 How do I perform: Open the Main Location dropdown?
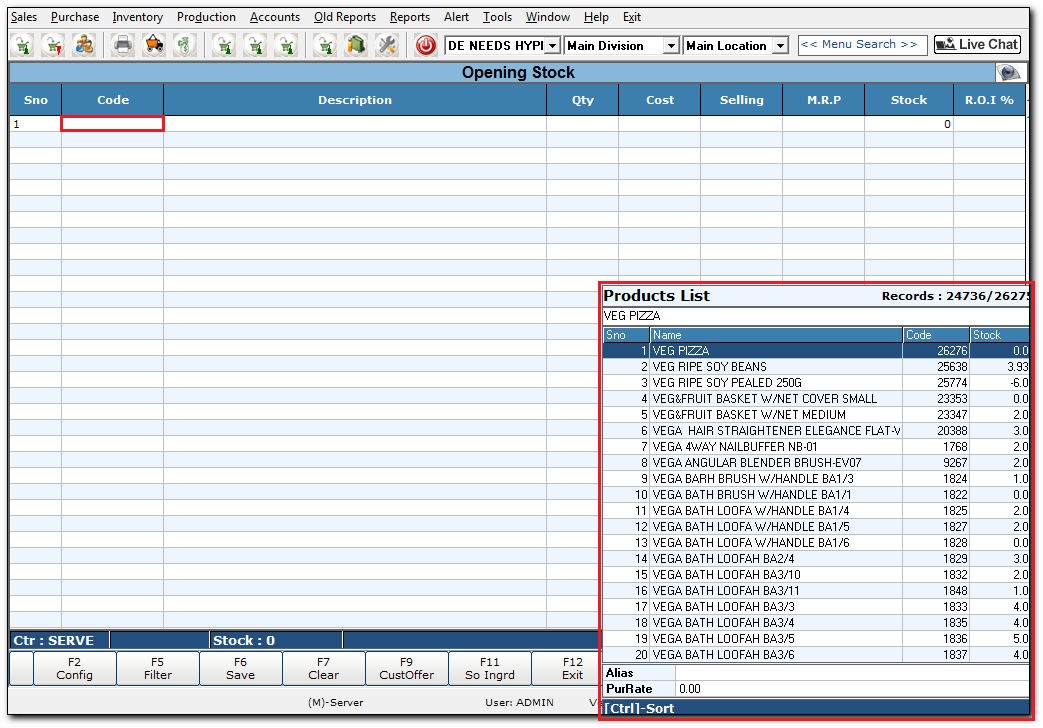[780, 46]
